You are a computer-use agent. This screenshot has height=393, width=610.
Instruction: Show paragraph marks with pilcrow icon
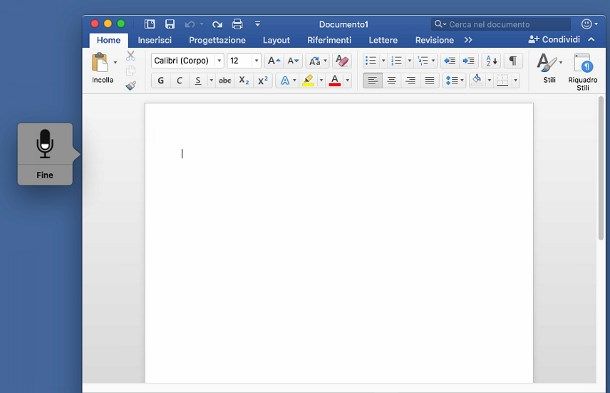[513, 61]
